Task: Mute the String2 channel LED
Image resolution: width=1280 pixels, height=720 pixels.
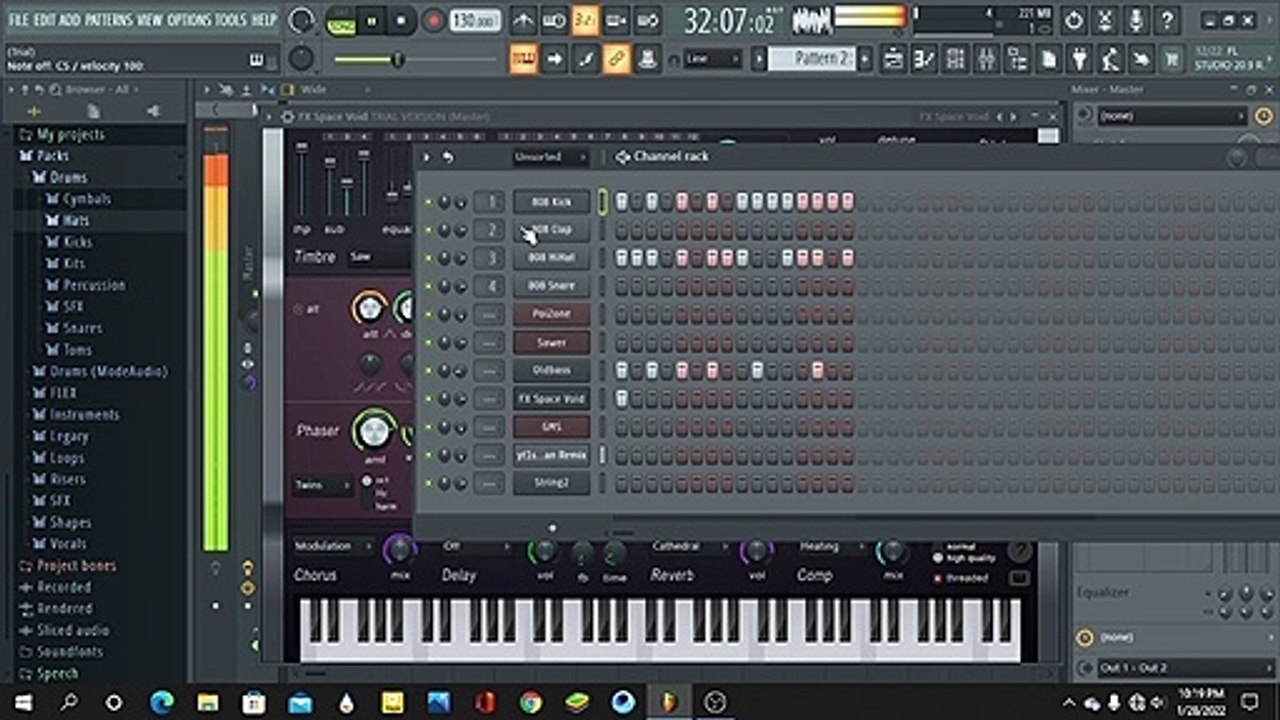Action: (428, 483)
